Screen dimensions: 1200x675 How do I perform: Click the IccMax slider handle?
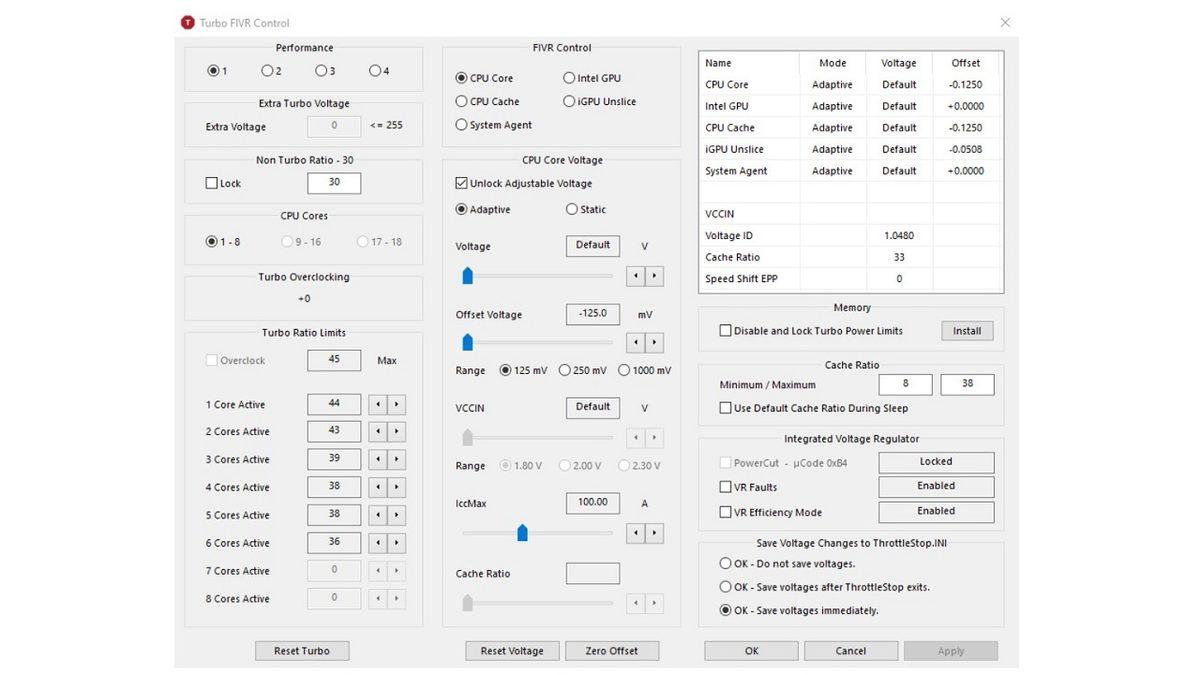point(522,533)
